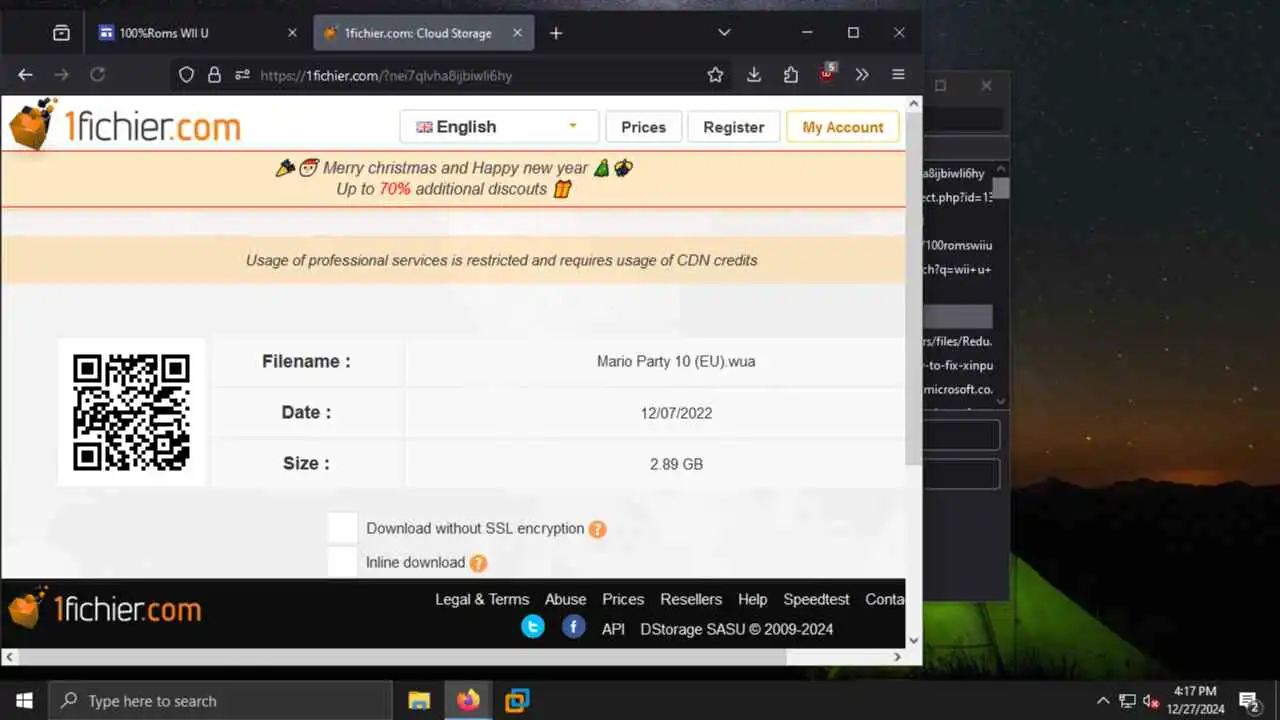Open File Explorer from the taskbar
1280x720 pixels.
420,701
